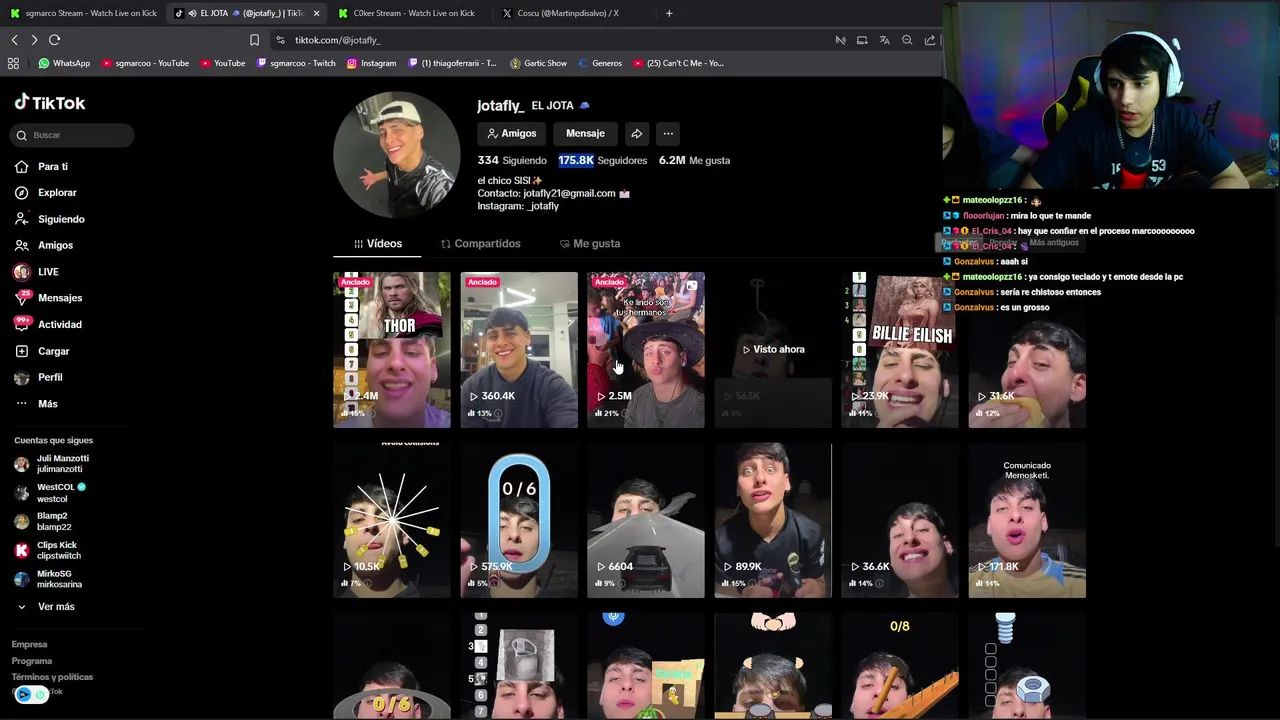Click browser back arrow
This screenshot has width=1280, height=720.
[x=15, y=40]
